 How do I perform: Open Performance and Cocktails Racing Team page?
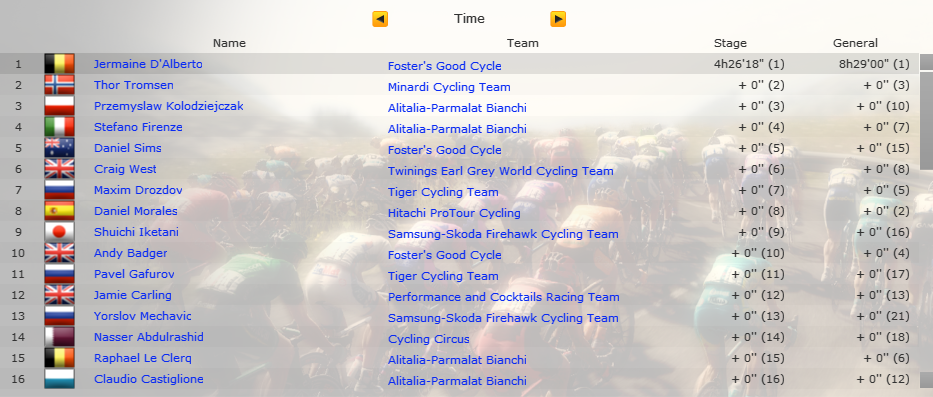(503, 296)
